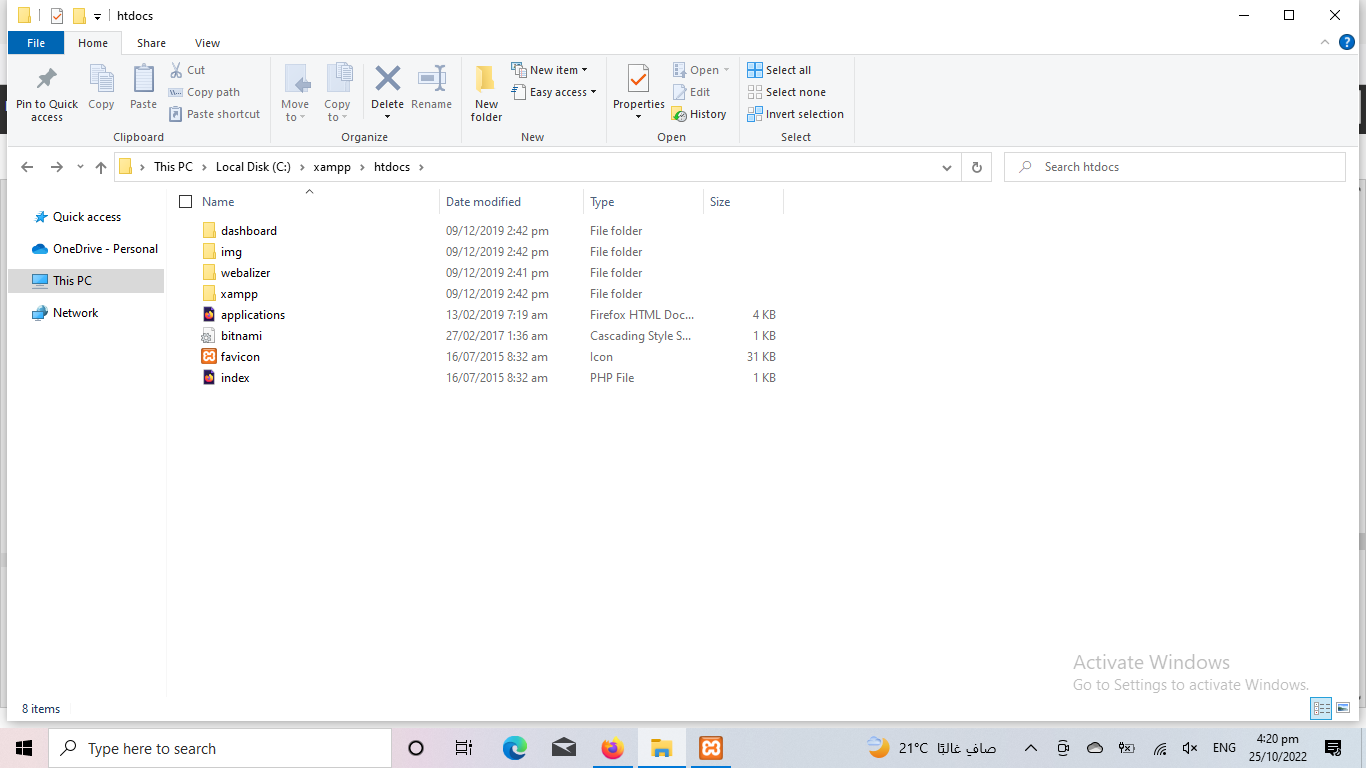
Task: Expand the address bar history dropdown
Action: pyautogui.click(x=946, y=168)
